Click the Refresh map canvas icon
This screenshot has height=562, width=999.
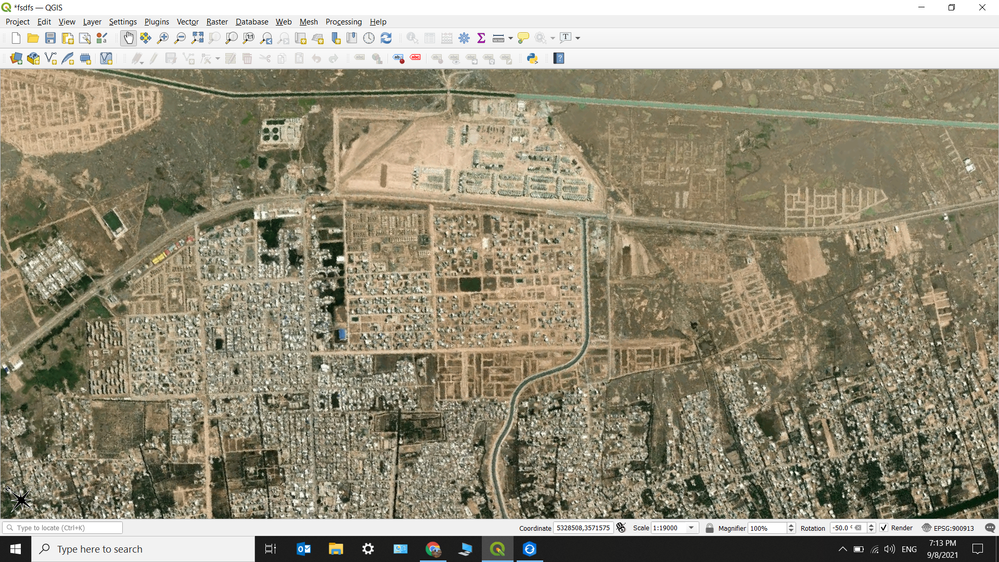point(386,38)
